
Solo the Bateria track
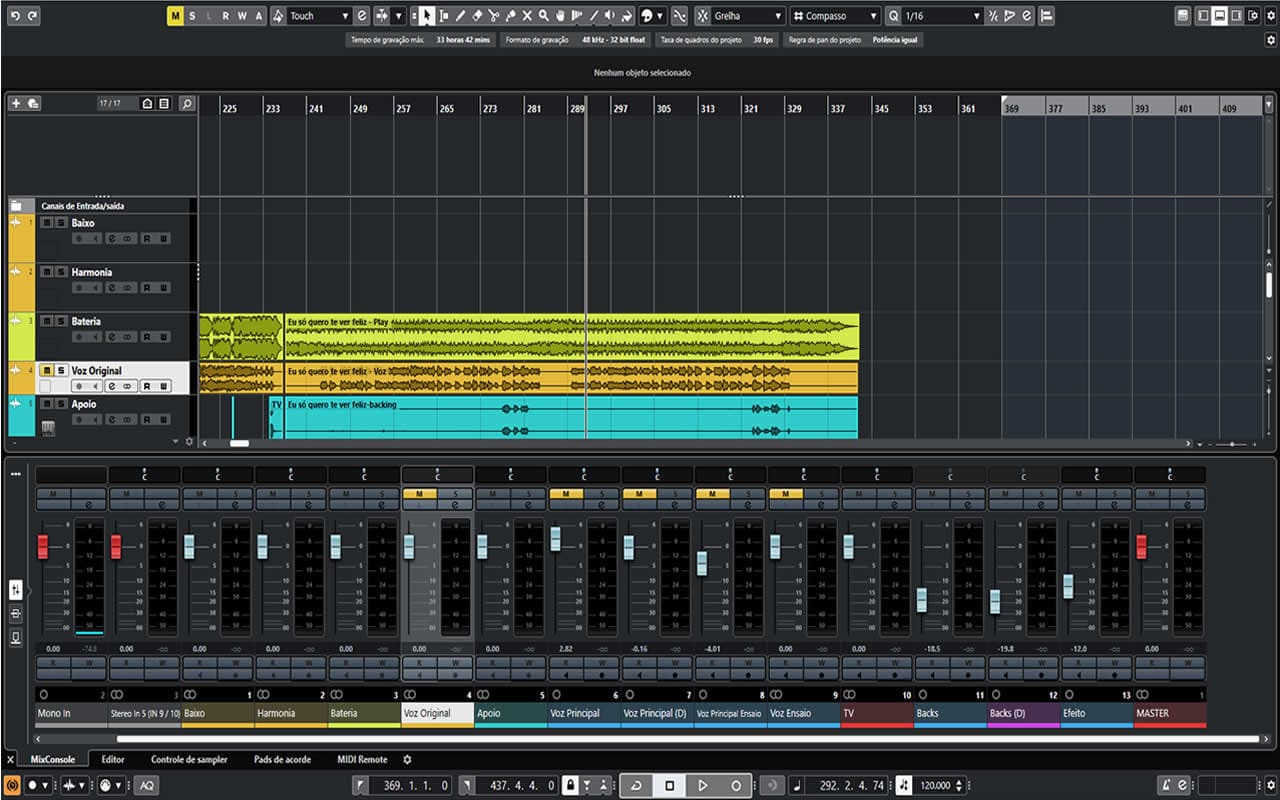click(x=60, y=321)
